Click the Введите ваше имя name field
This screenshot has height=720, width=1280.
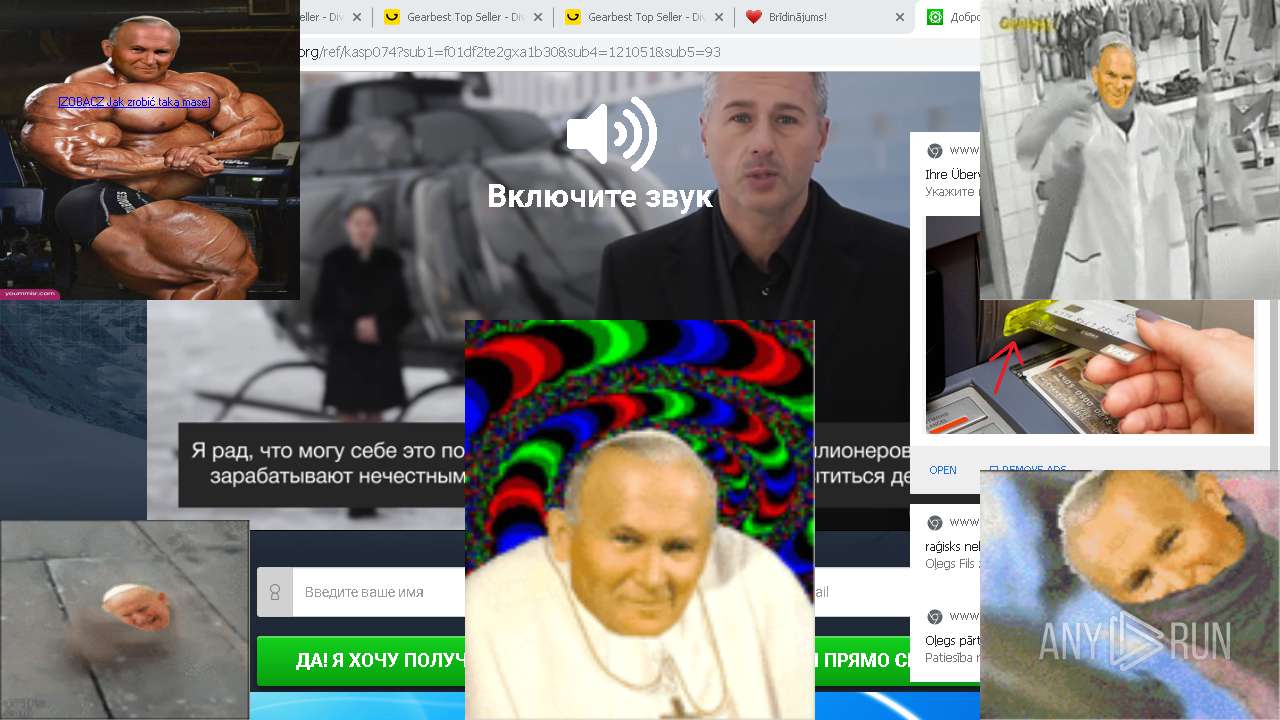click(x=379, y=592)
